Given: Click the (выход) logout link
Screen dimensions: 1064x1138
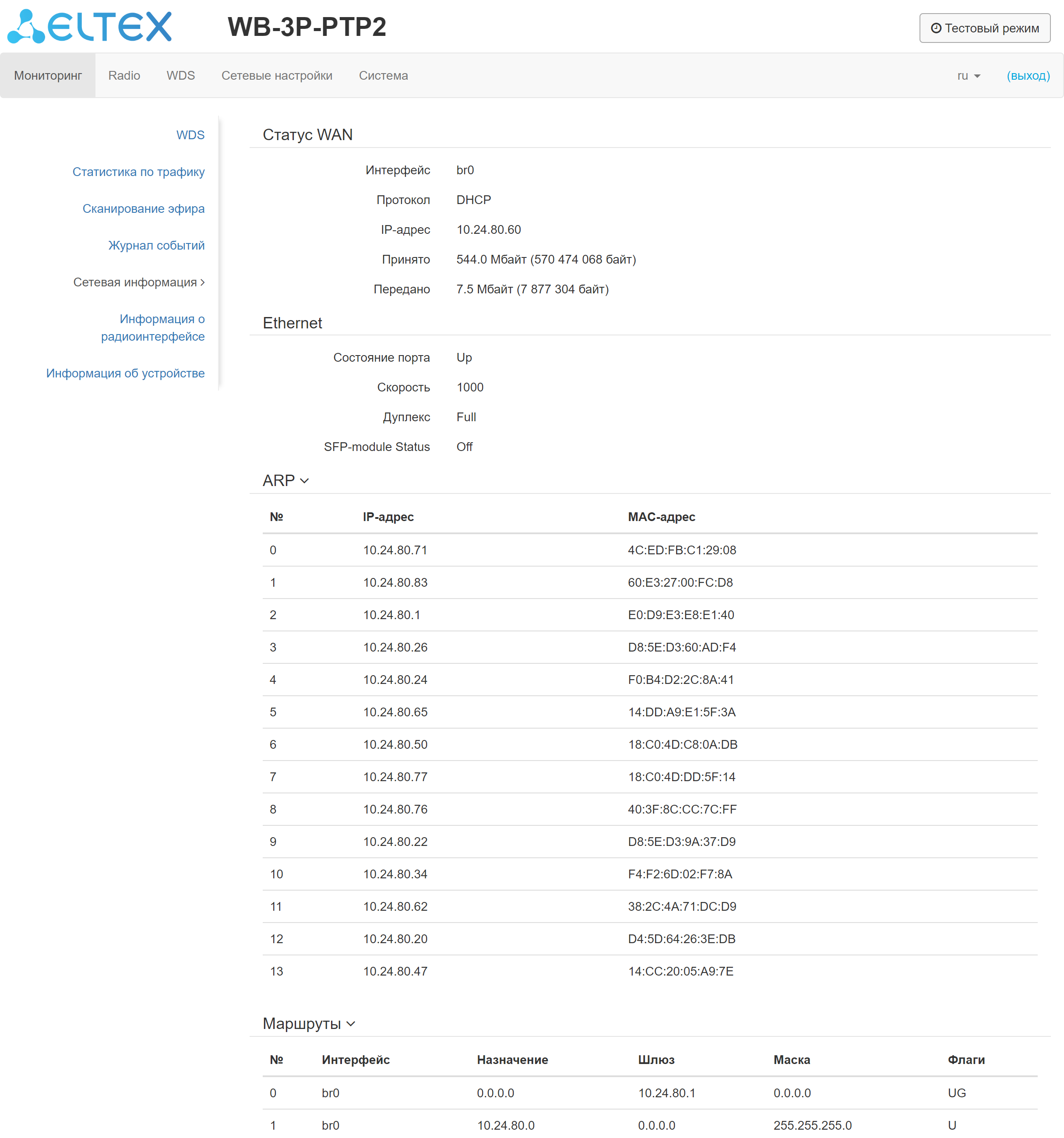Looking at the screenshot, I should coord(1028,76).
